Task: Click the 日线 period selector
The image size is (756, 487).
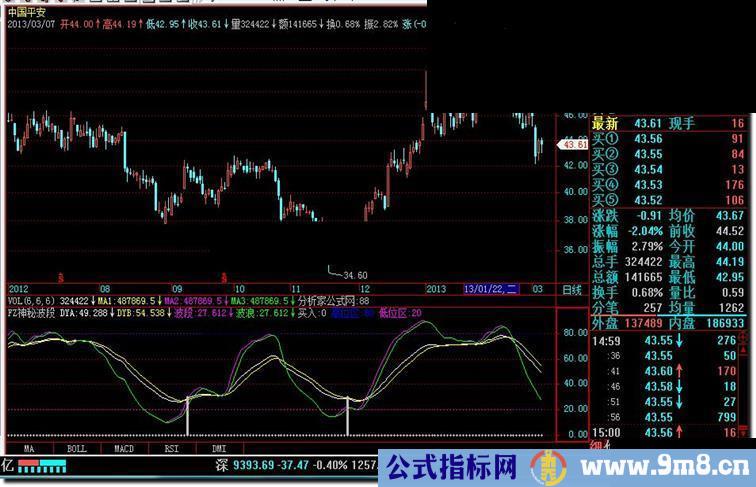Action: [x=572, y=289]
